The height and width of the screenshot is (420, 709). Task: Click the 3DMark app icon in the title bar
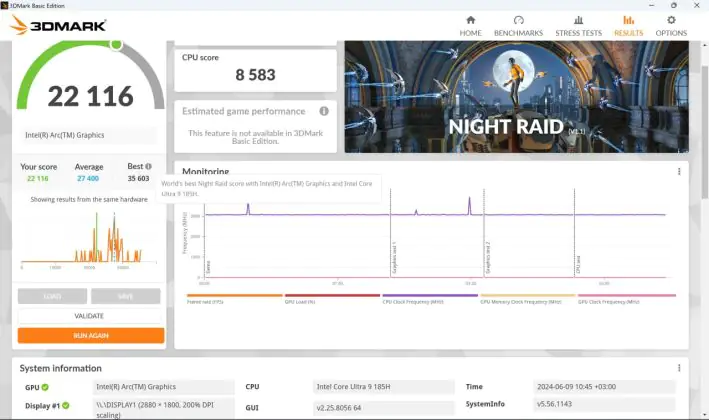(5, 5)
